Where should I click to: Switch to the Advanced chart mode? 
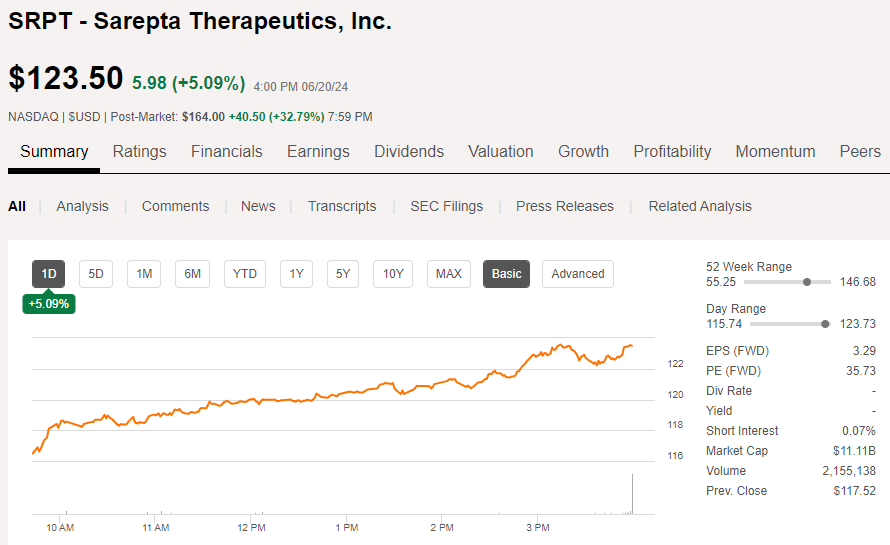pyautogui.click(x=578, y=274)
